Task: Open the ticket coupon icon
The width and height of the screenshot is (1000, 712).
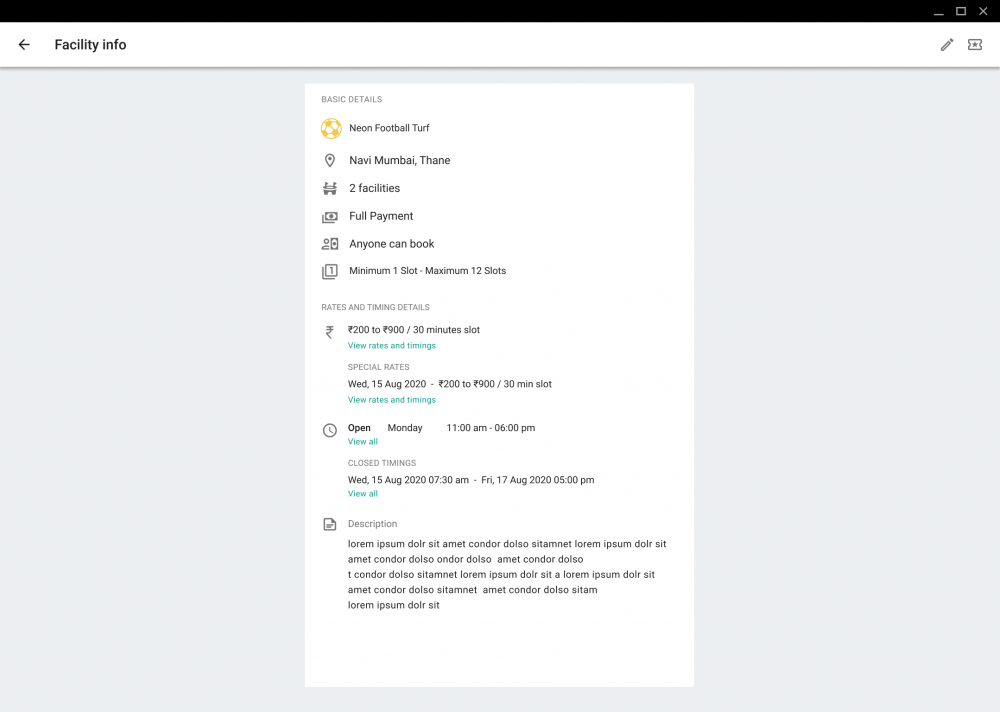Action: (975, 45)
